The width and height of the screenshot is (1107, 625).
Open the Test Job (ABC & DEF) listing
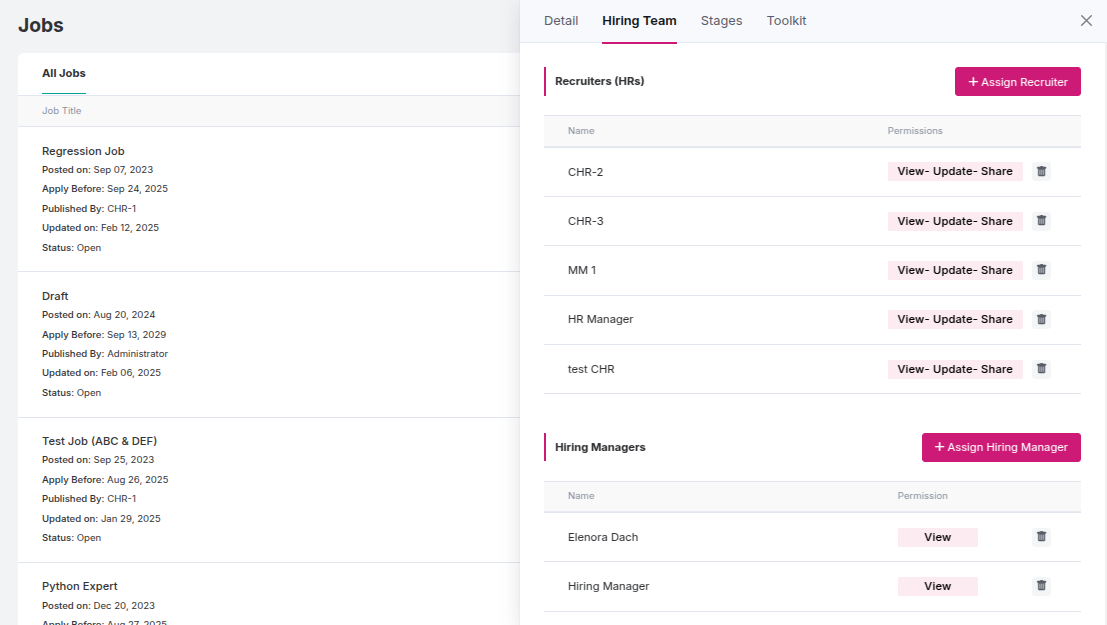(x=100, y=441)
